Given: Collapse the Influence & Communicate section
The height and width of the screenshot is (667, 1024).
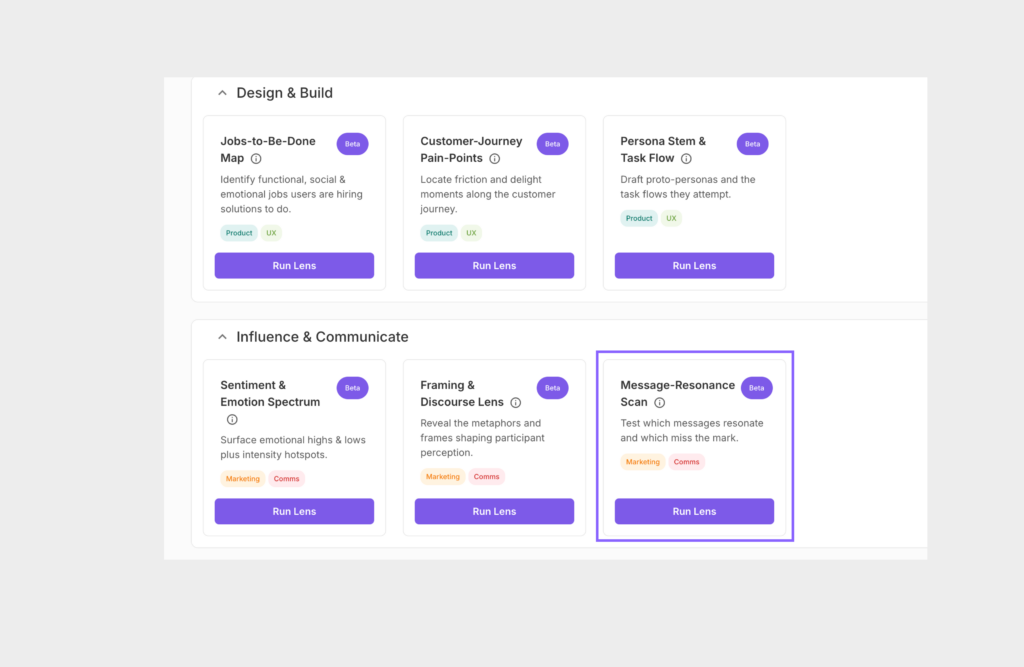Looking at the screenshot, I should click(x=222, y=337).
